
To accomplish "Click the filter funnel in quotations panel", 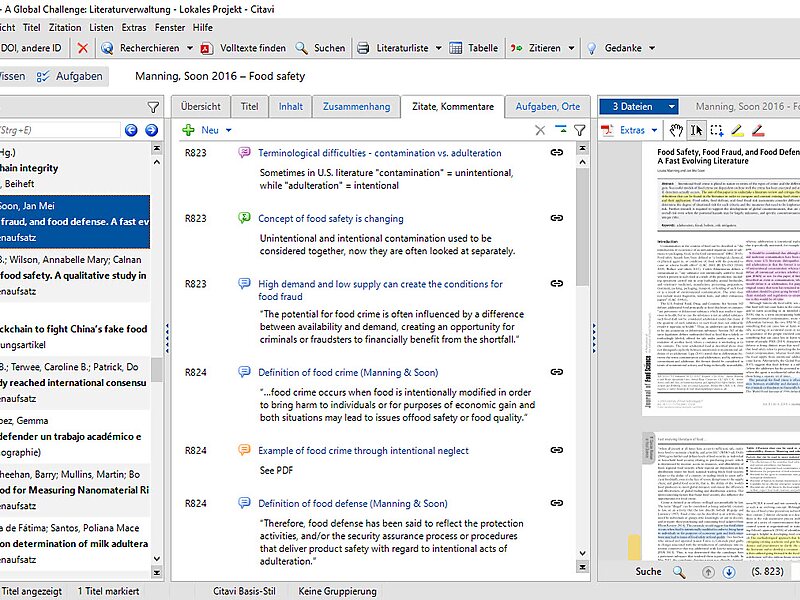I will coord(580,130).
